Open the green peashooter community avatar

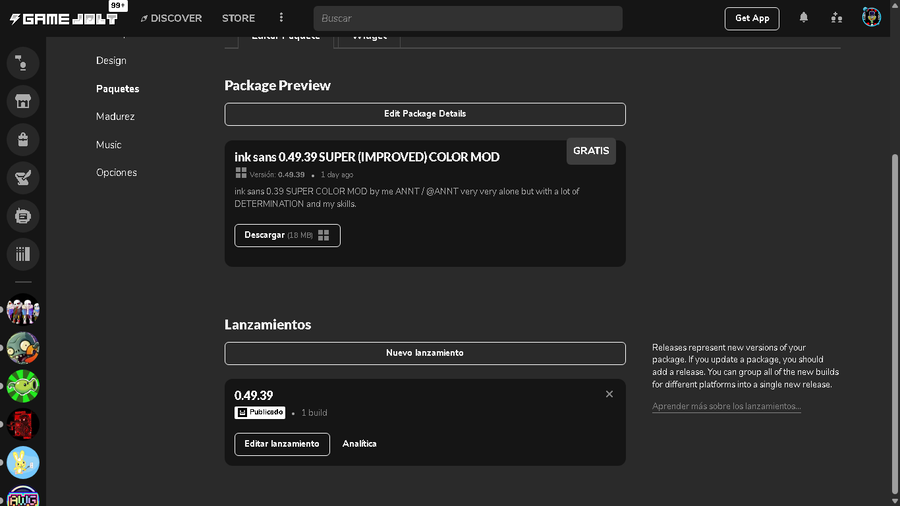23,386
